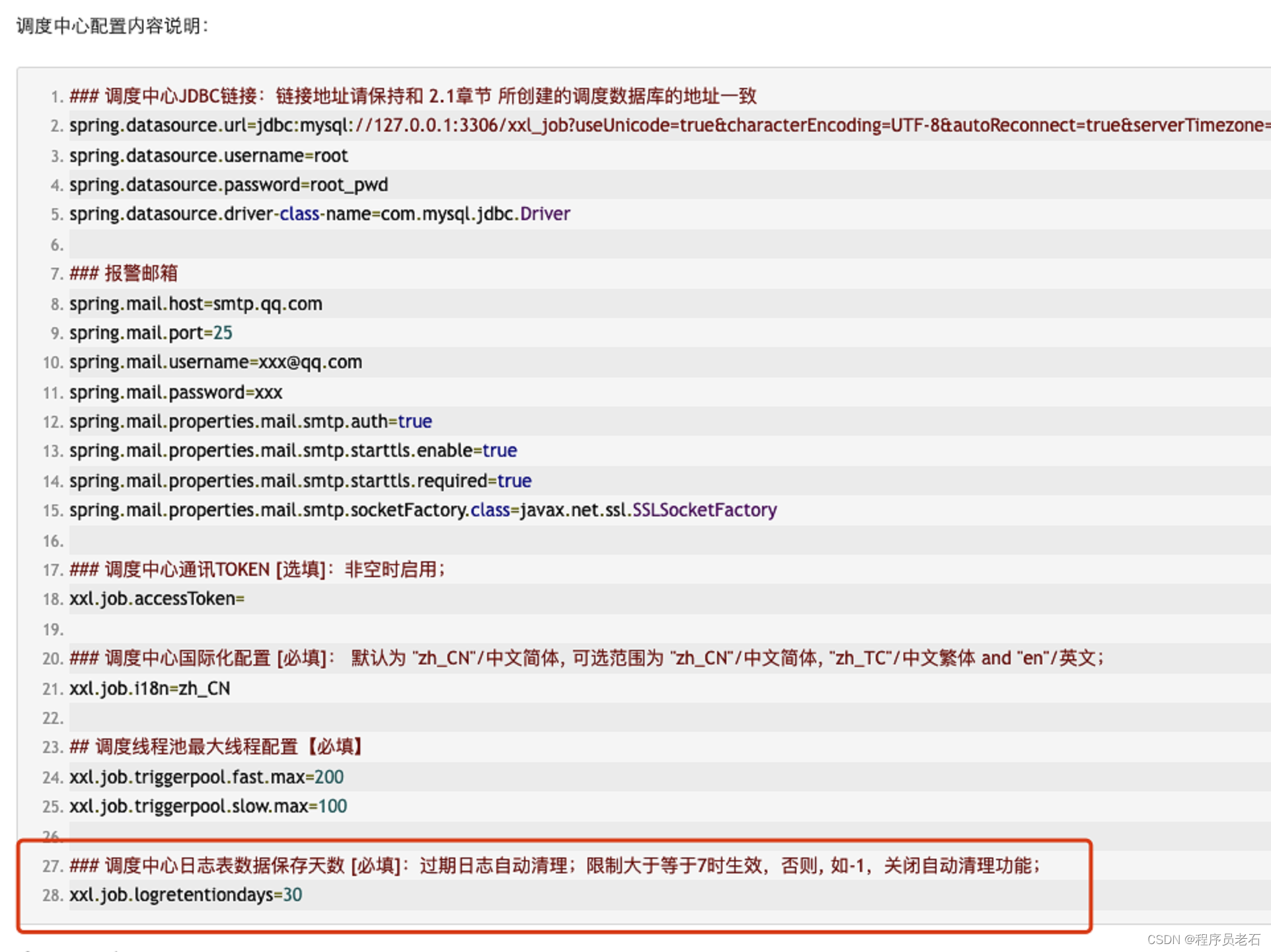Click the CSDN @程序员老石 watermark

1203,939
